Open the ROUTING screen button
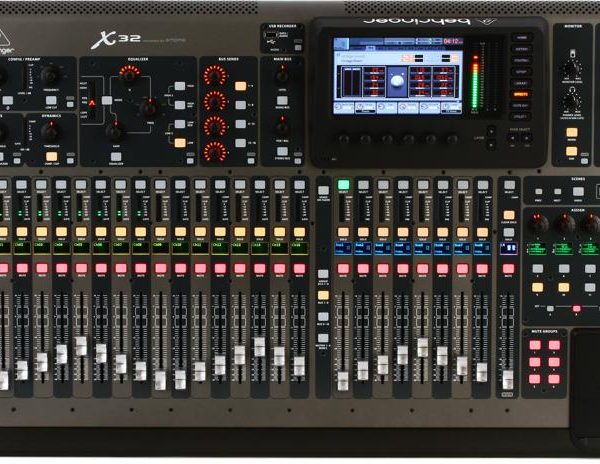The height and width of the screenshot is (464, 600). coord(520,60)
